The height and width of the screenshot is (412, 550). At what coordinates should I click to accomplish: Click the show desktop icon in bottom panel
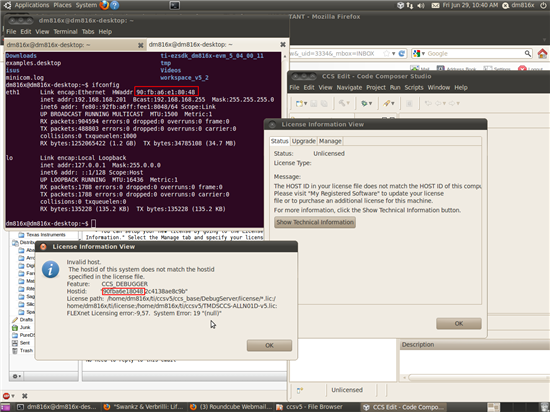click(6, 407)
